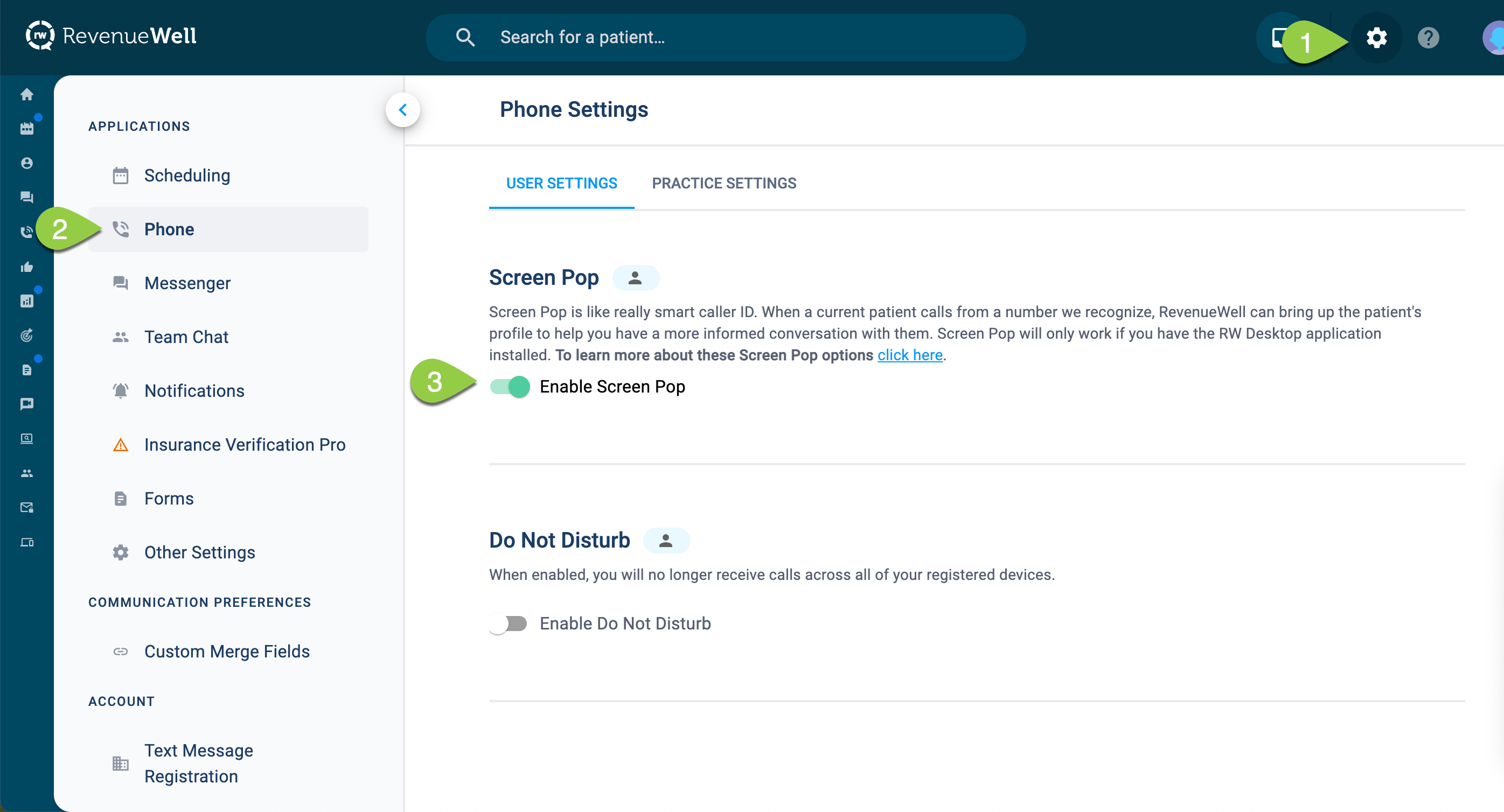Viewport: 1504px width, 812px height.
Task: Open the calendar icon in left rail
Action: [x=27, y=129]
